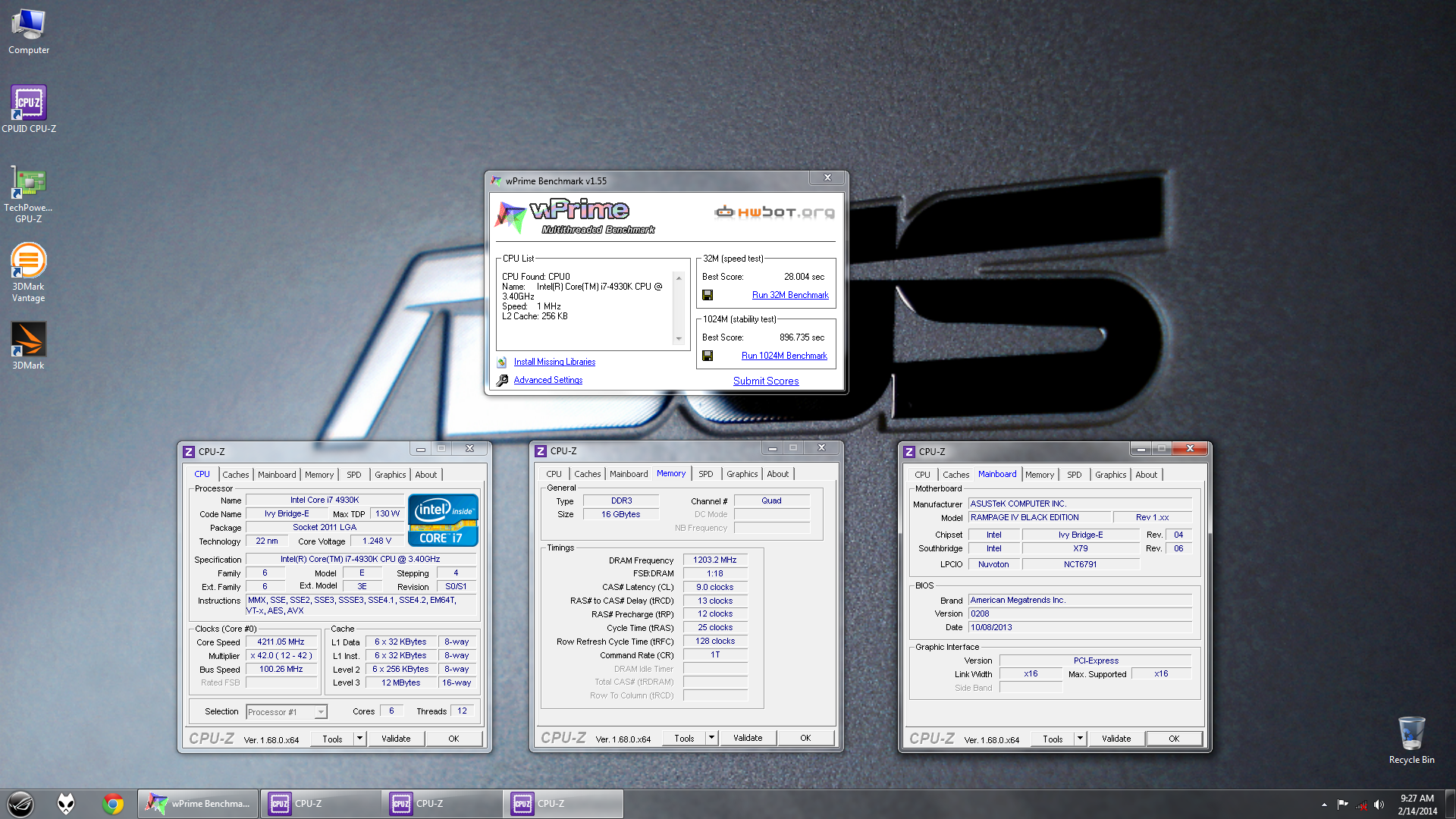The height and width of the screenshot is (819, 1456).
Task: Switch to the wPrime Benchmark taskbar button
Action: coord(199,804)
